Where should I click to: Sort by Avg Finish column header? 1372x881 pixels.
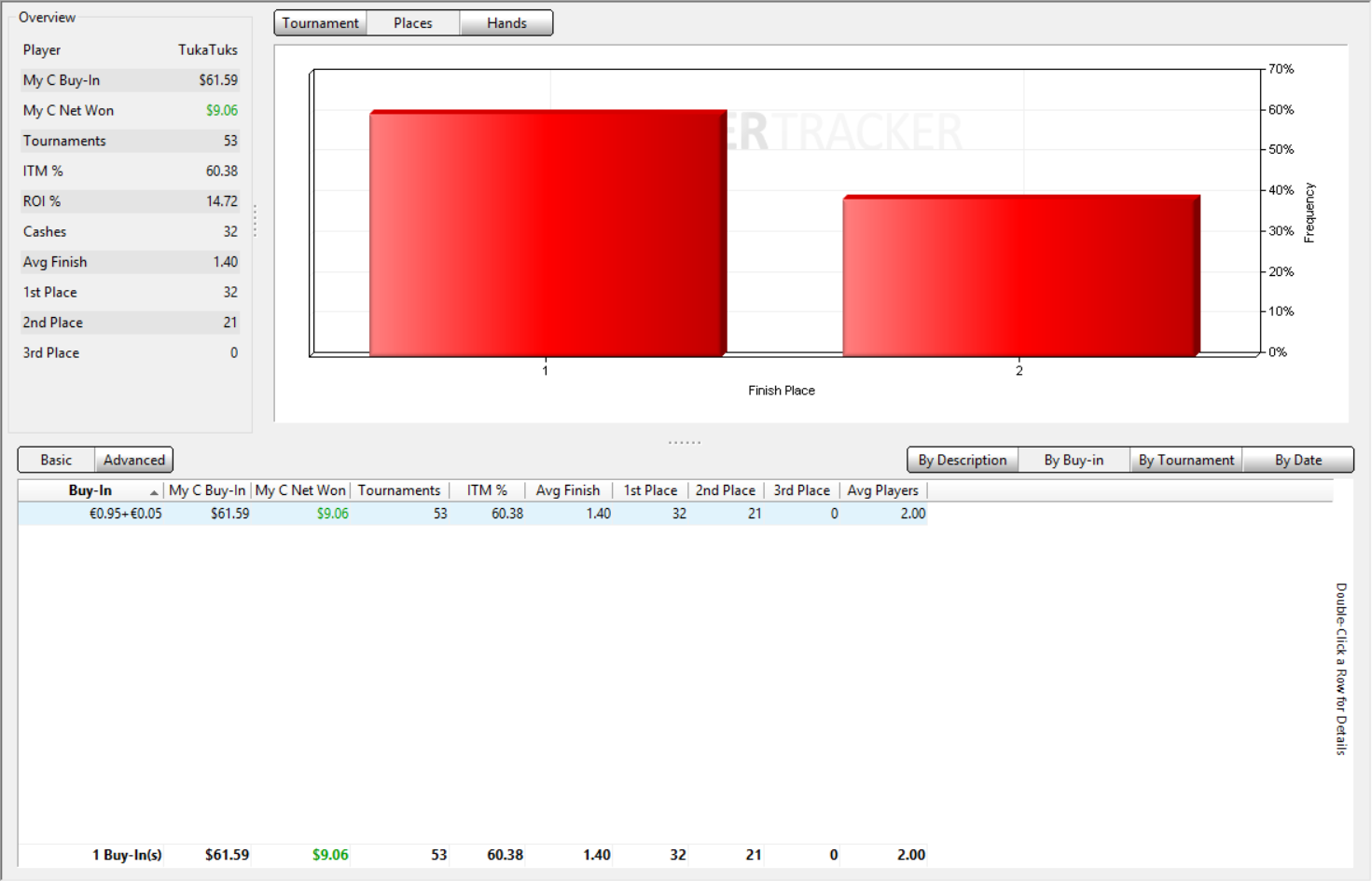pos(568,490)
